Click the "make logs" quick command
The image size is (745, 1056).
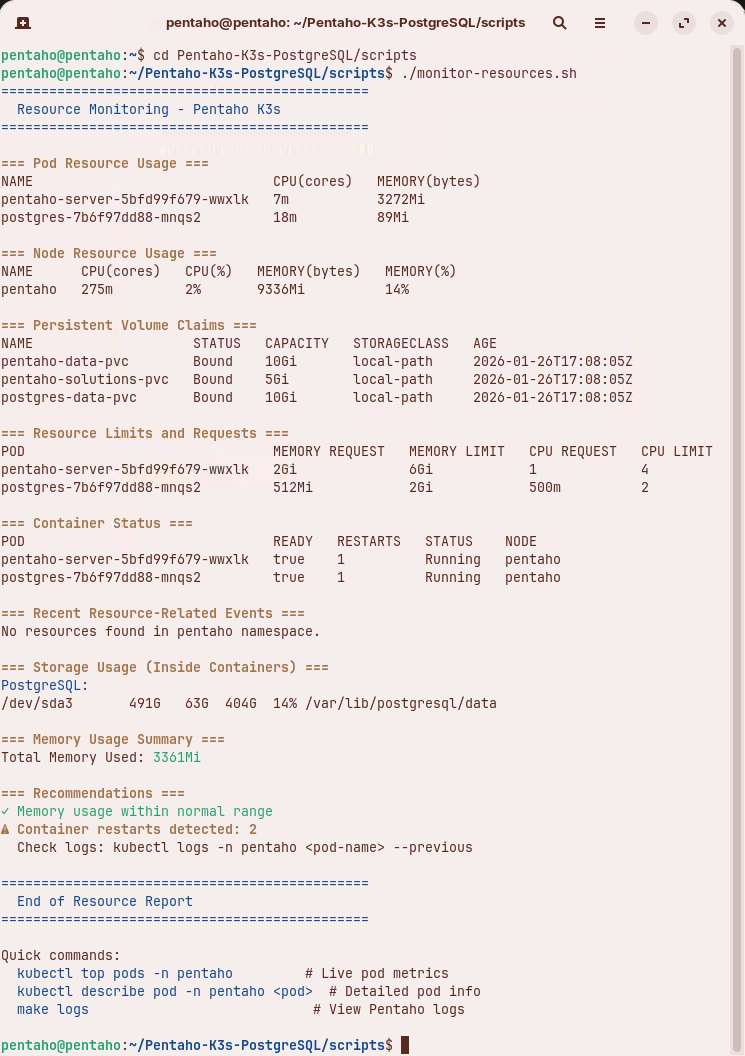coord(52,1009)
